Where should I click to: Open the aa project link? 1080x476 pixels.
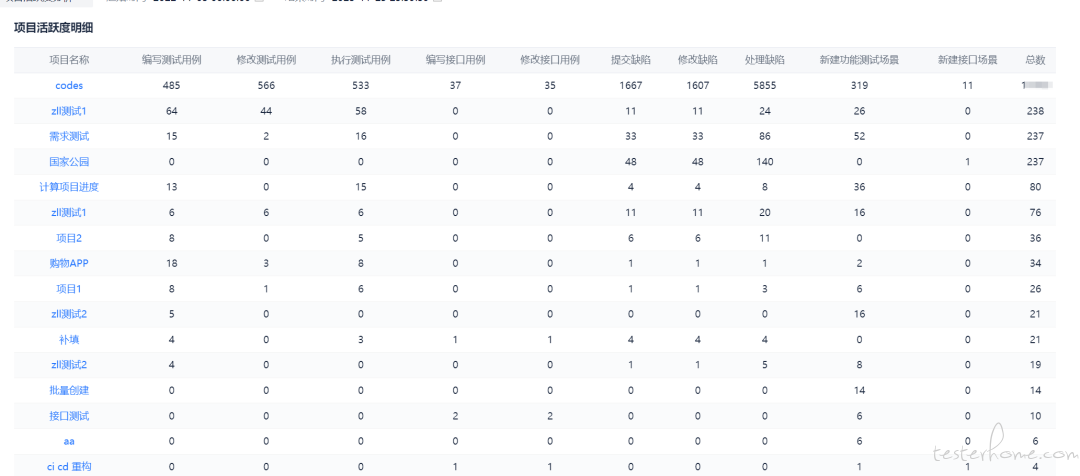click(69, 441)
